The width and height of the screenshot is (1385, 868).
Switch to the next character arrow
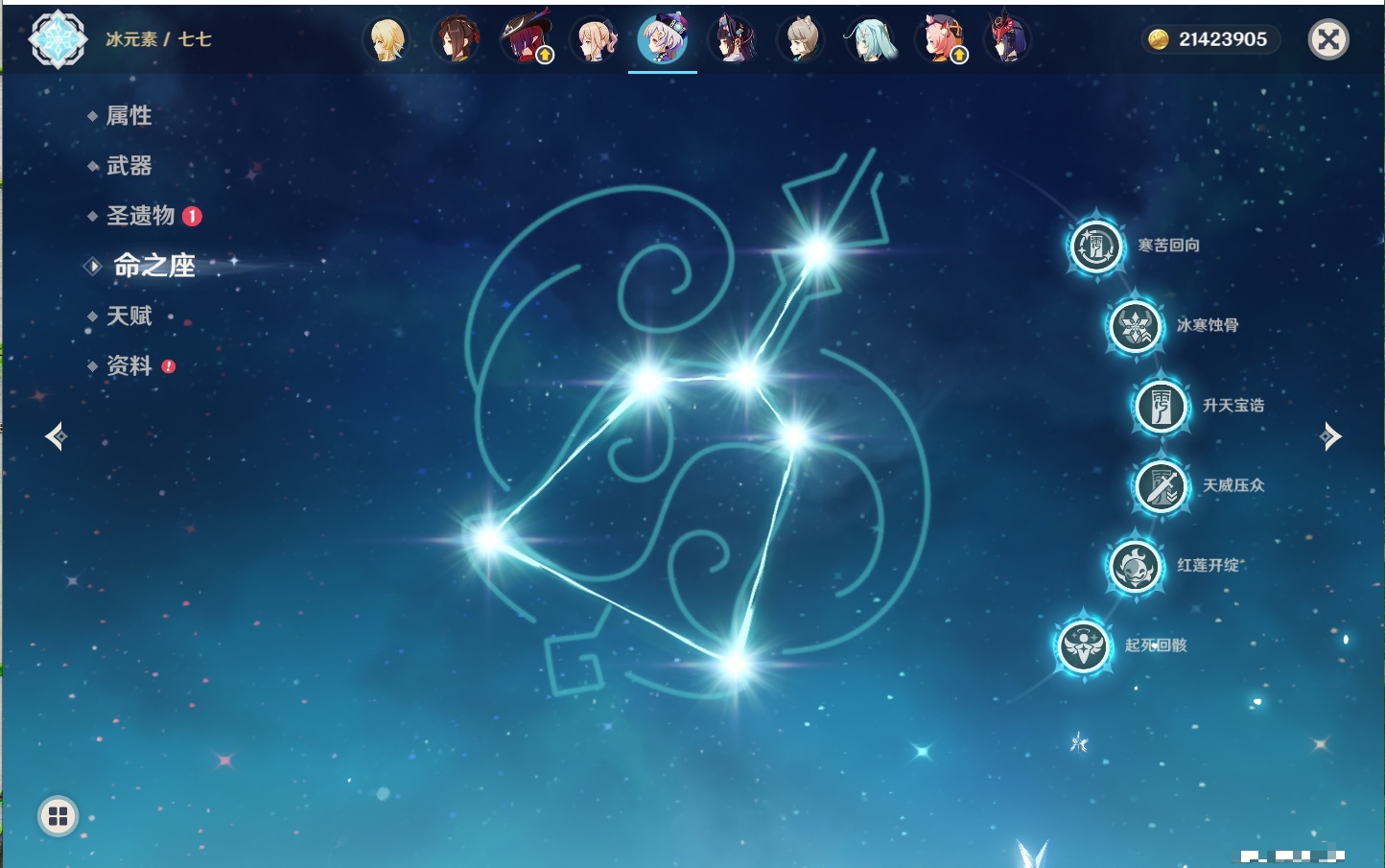pyautogui.click(x=1330, y=436)
